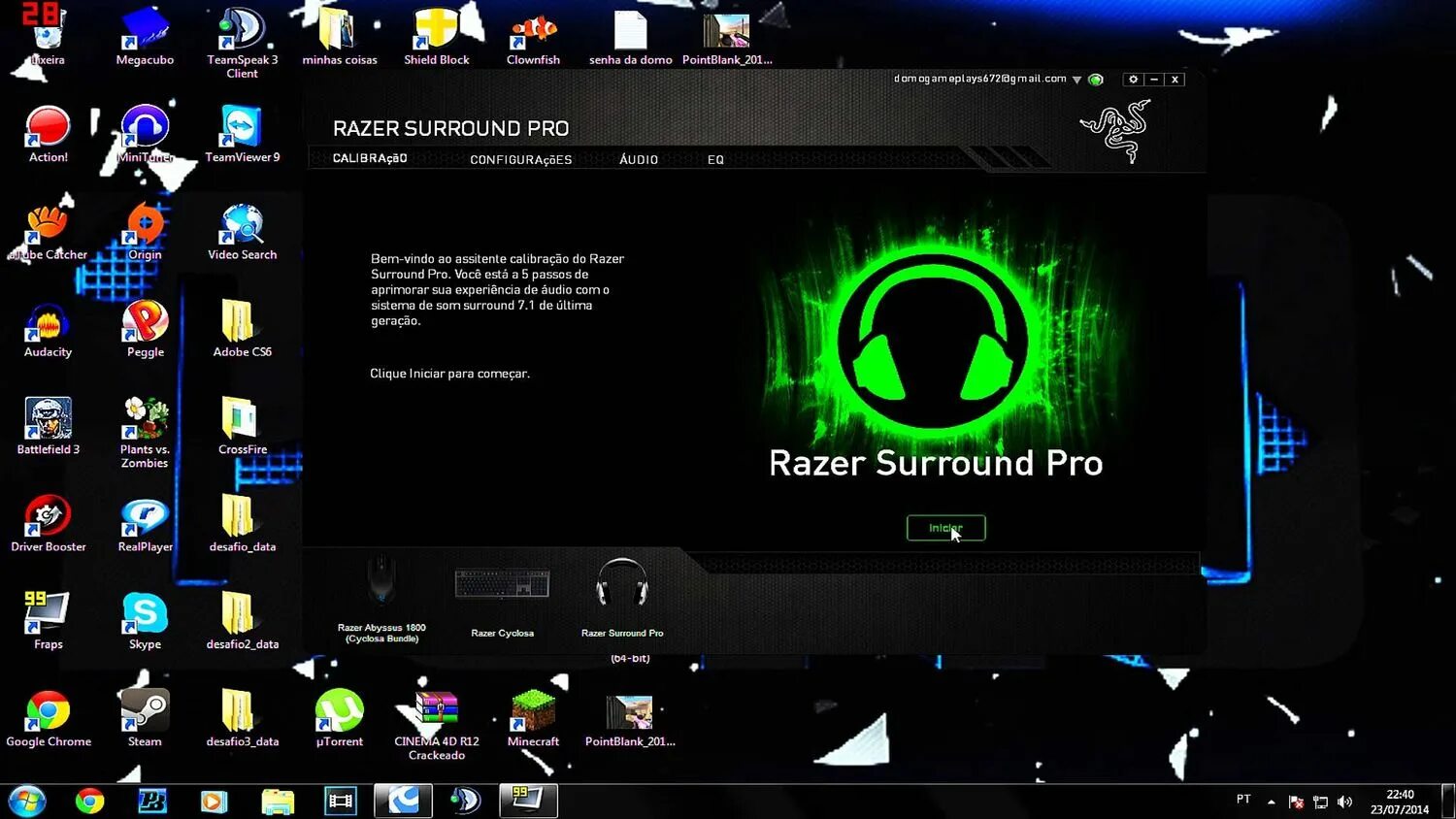Open the Origin desktop shortcut

145,231
